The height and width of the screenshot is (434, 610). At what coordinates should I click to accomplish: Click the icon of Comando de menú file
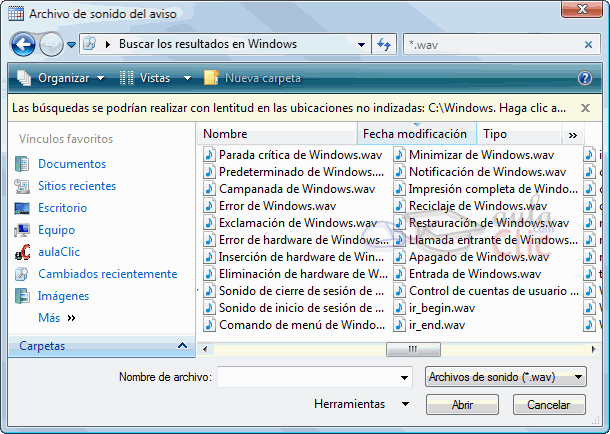(209, 325)
